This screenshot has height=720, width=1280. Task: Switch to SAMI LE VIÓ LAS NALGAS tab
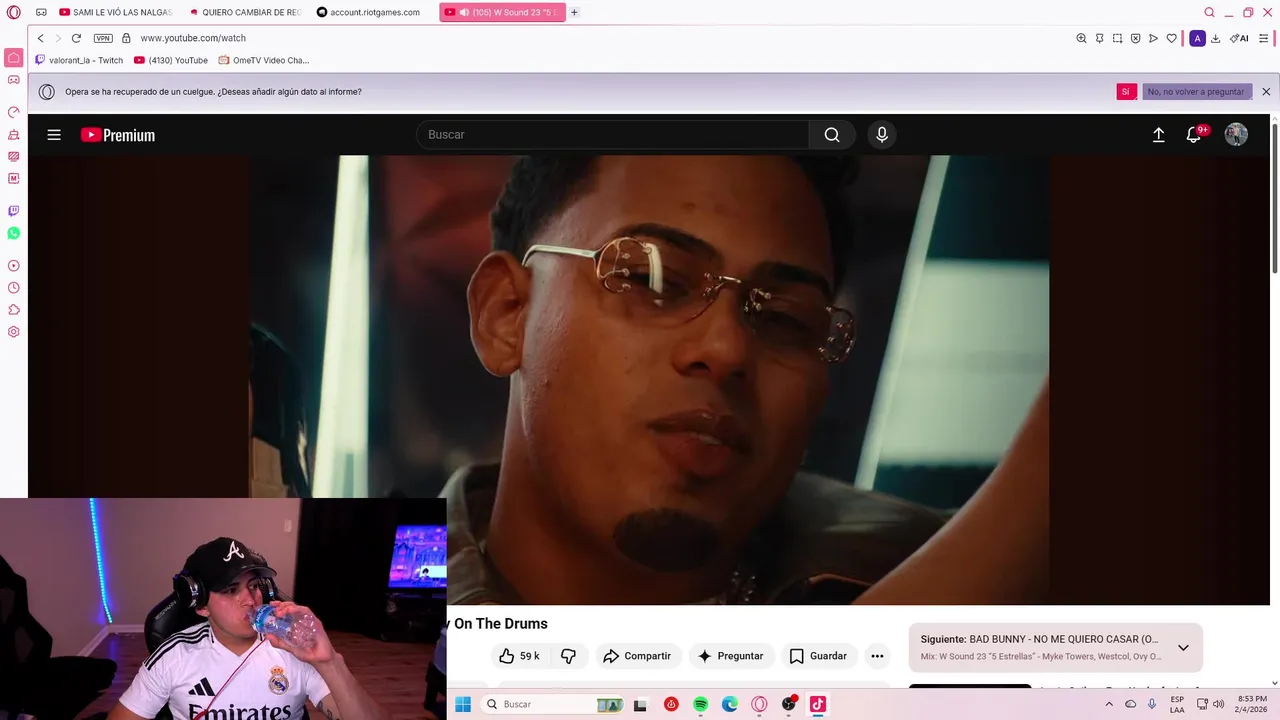(x=116, y=12)
